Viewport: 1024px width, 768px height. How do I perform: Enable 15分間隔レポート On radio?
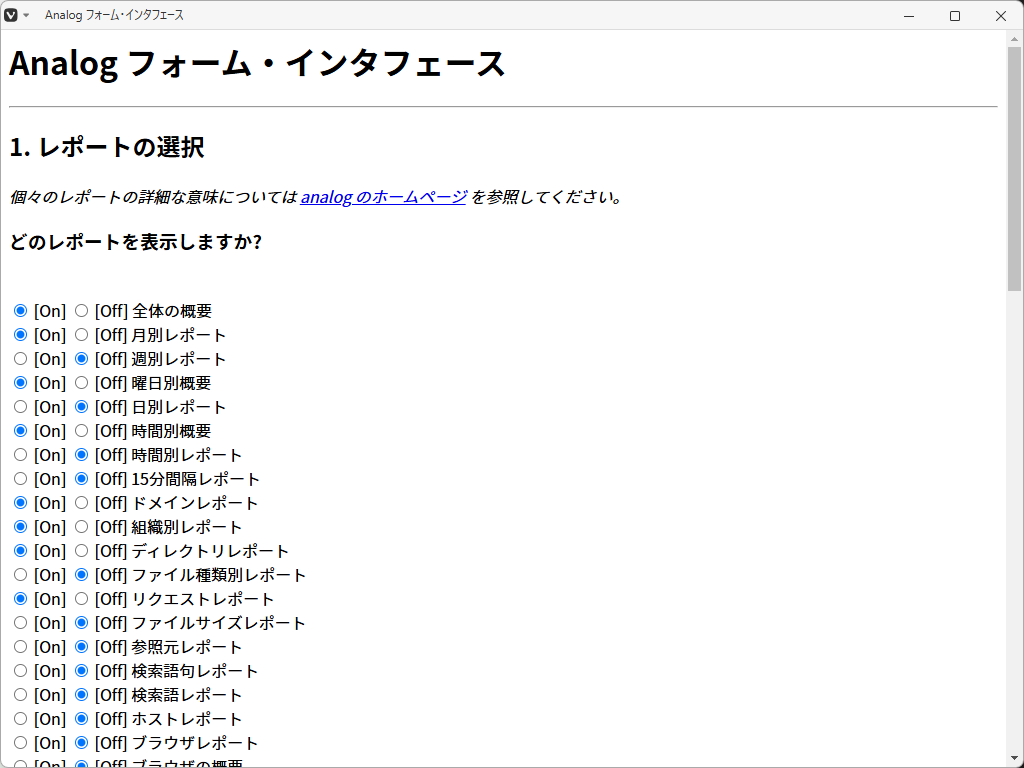tap(20, 479)
